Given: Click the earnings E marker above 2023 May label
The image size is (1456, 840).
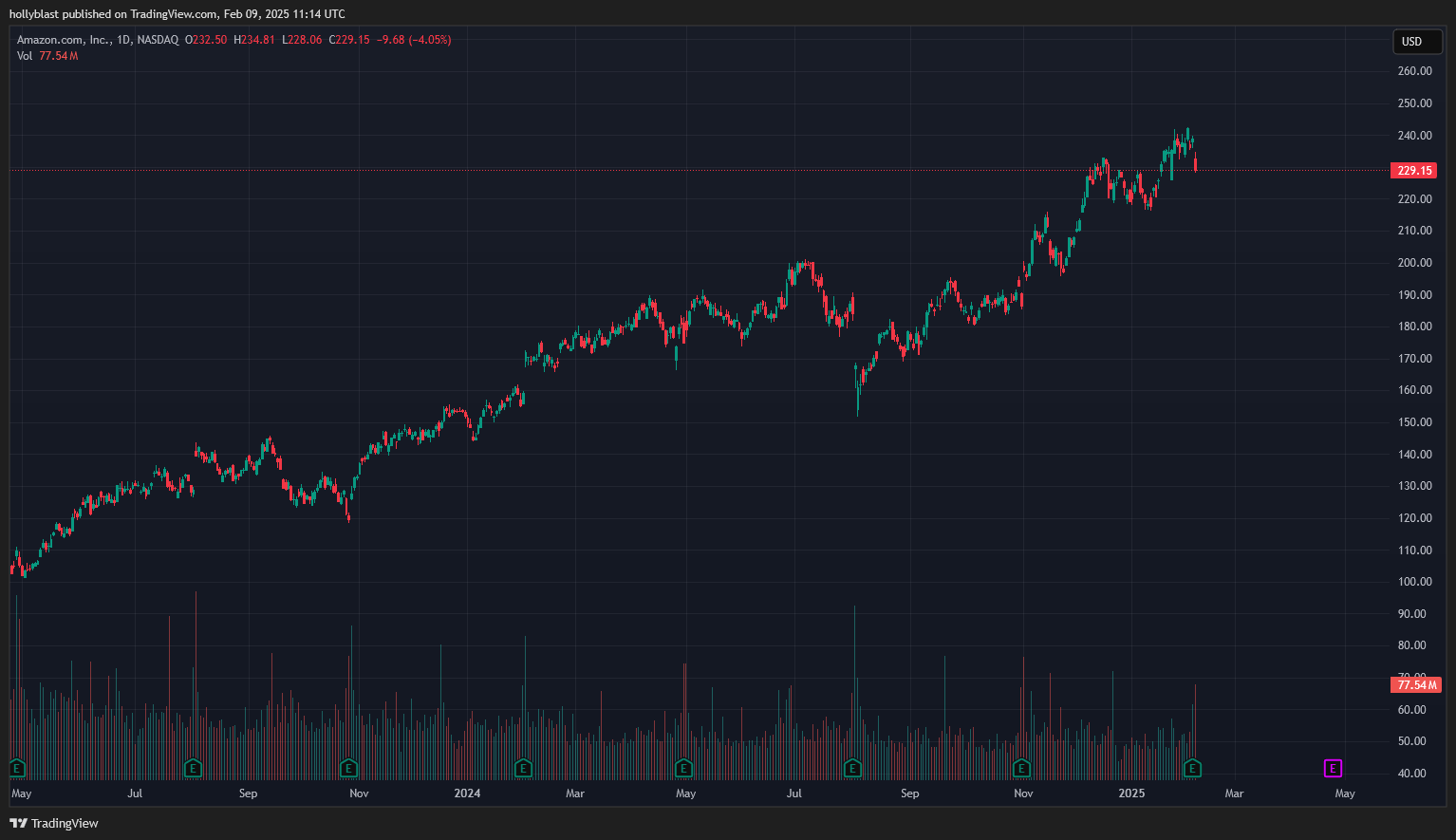Looking at the screenshot, I should pos(16,768).
